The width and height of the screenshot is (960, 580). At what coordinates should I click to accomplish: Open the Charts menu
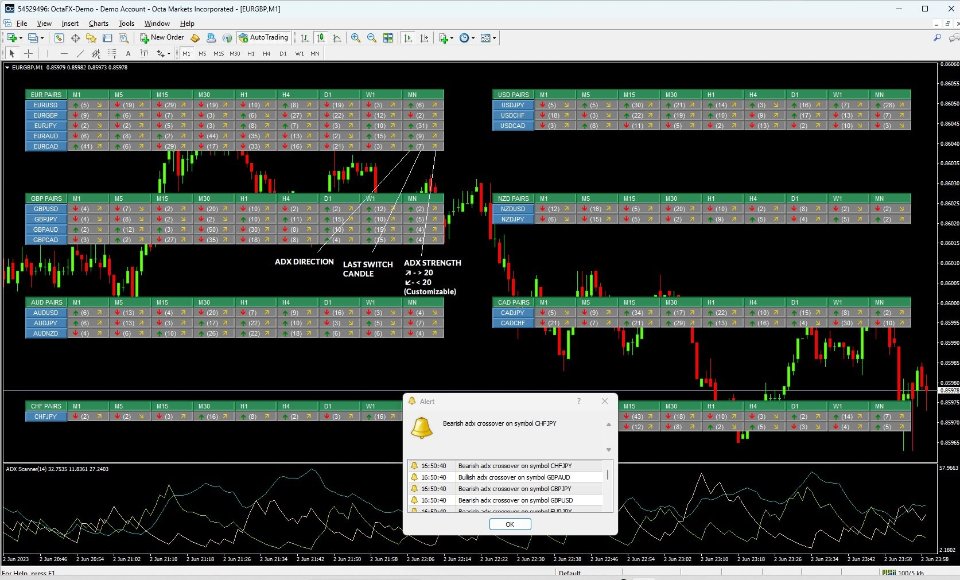tap(99, 23)
